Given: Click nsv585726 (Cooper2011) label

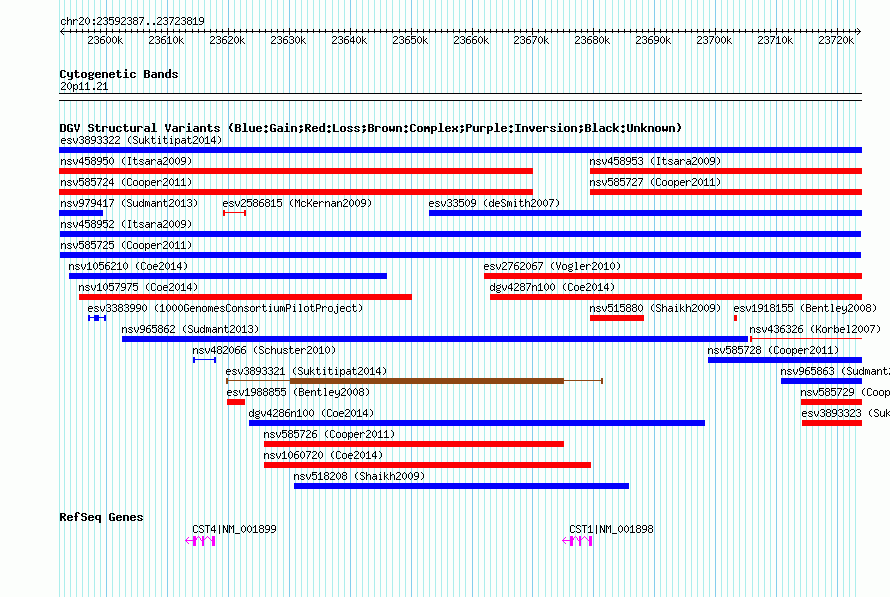Looking at the screenshot, I should [x=329, y=434].
